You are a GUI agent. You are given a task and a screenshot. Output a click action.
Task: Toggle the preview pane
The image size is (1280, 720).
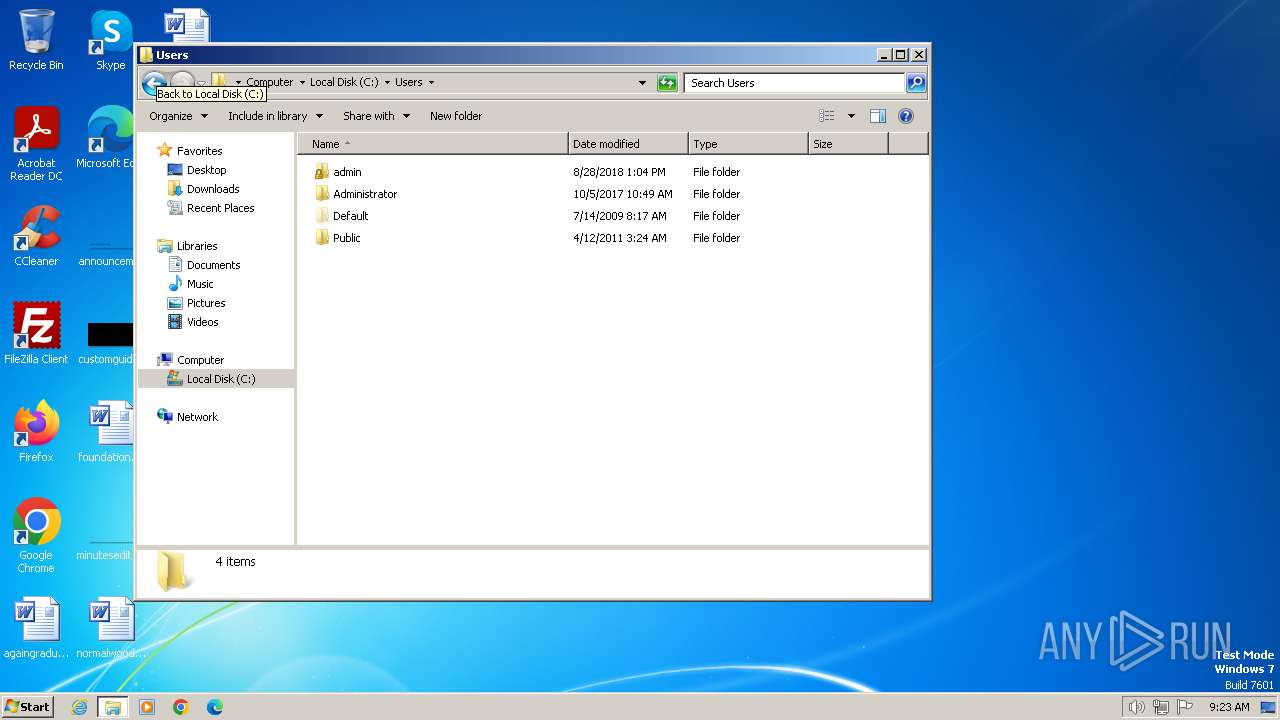pos(877,116)
